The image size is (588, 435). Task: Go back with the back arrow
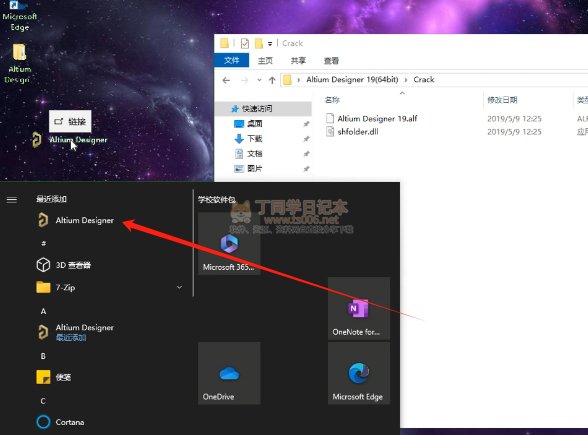(x=226, y=80)
